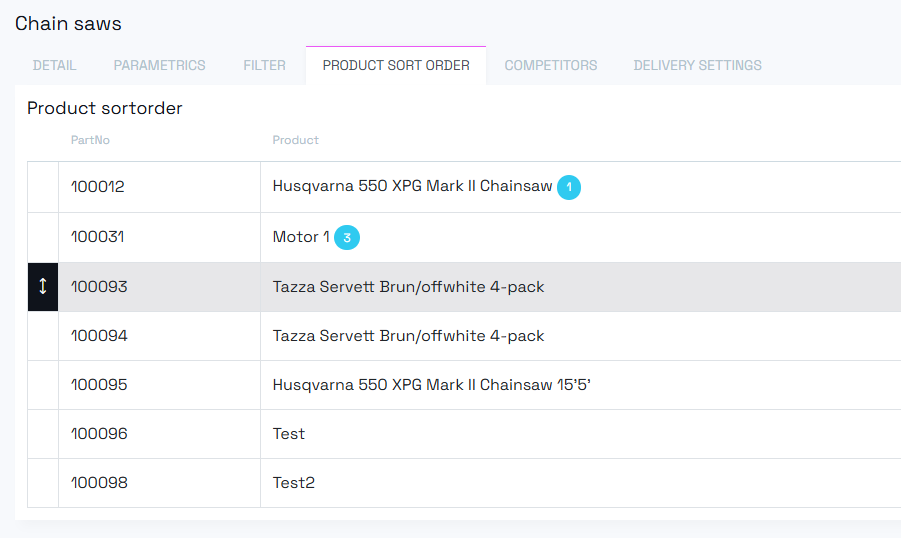Click the drag handle cell for row 100098
The height and width of the screenshot is (538, 901).
(43, 483)
